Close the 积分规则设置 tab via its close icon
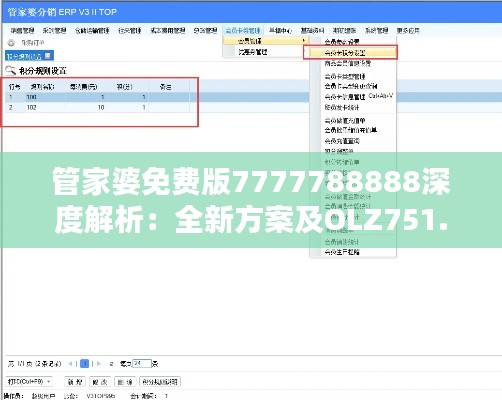This screenshot has width=502, height=400. (x=47, y=56)
